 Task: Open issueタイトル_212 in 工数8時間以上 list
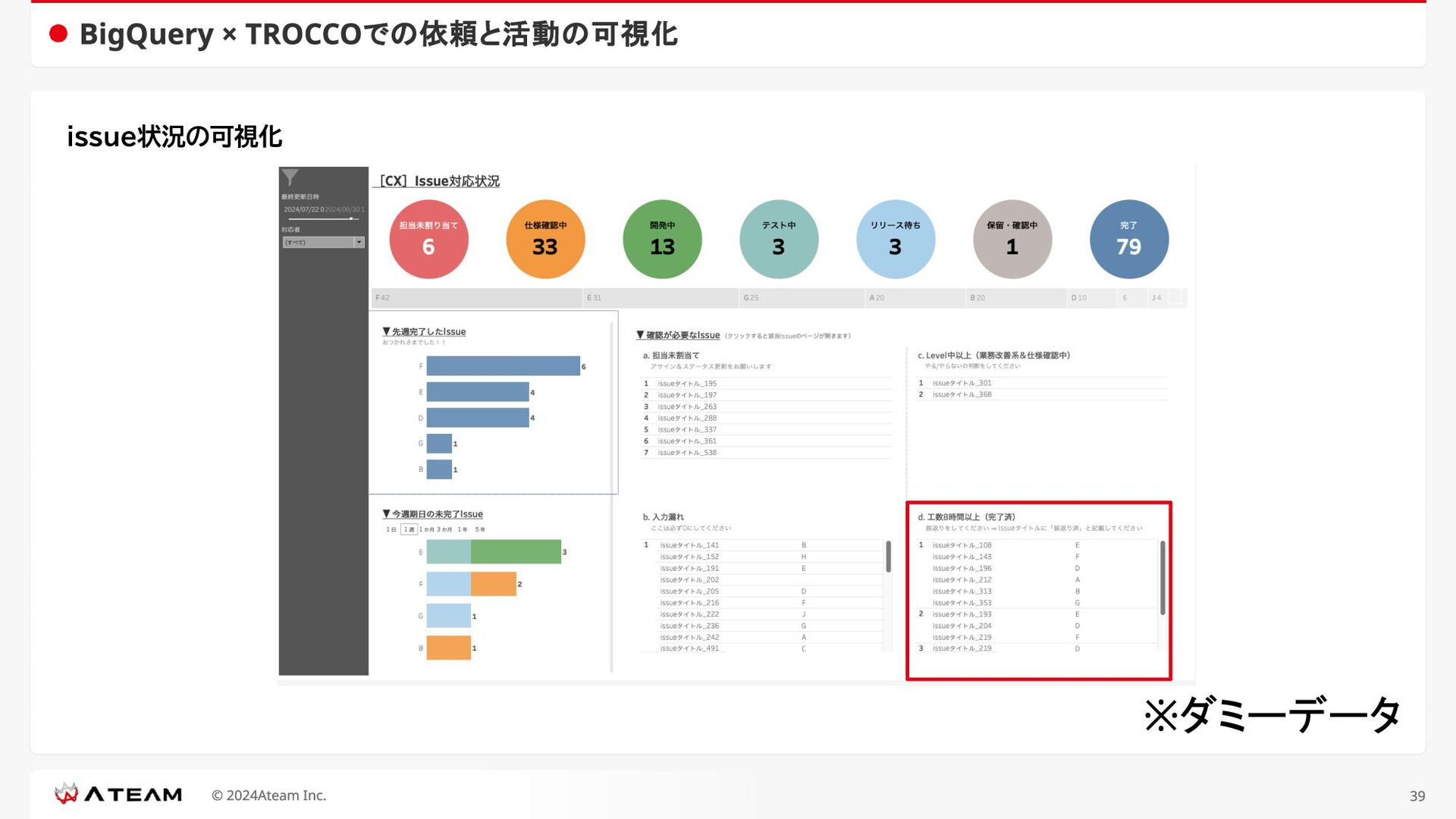tap(962, 579)
